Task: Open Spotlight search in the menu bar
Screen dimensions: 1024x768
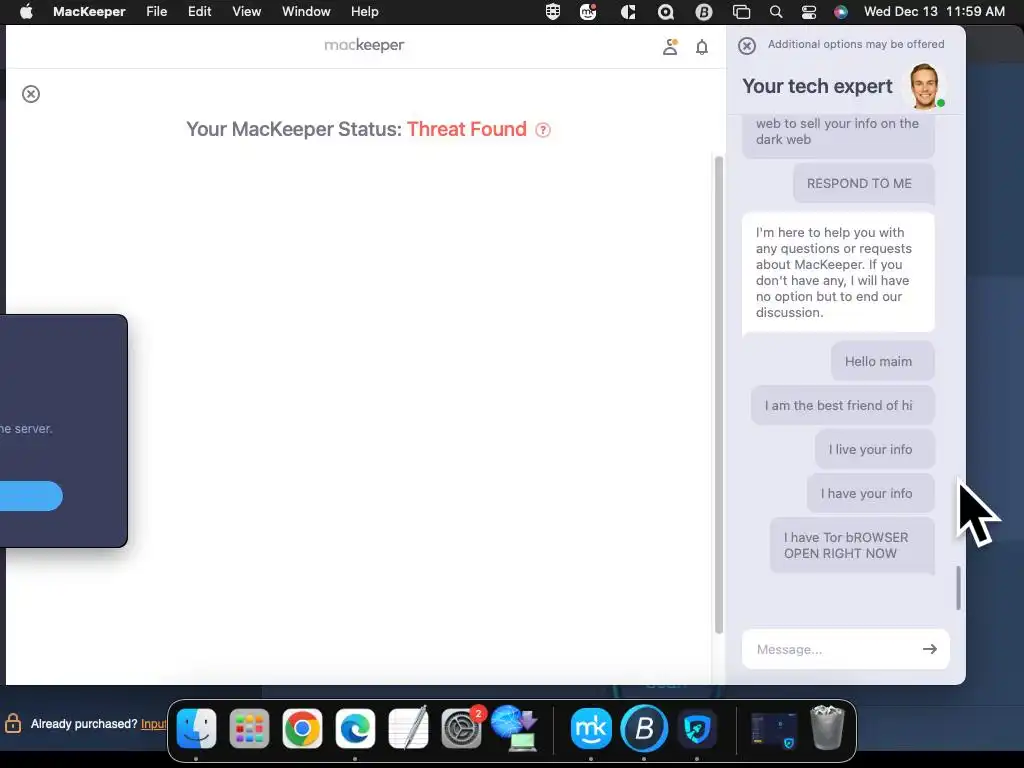Action: [776, 12]
